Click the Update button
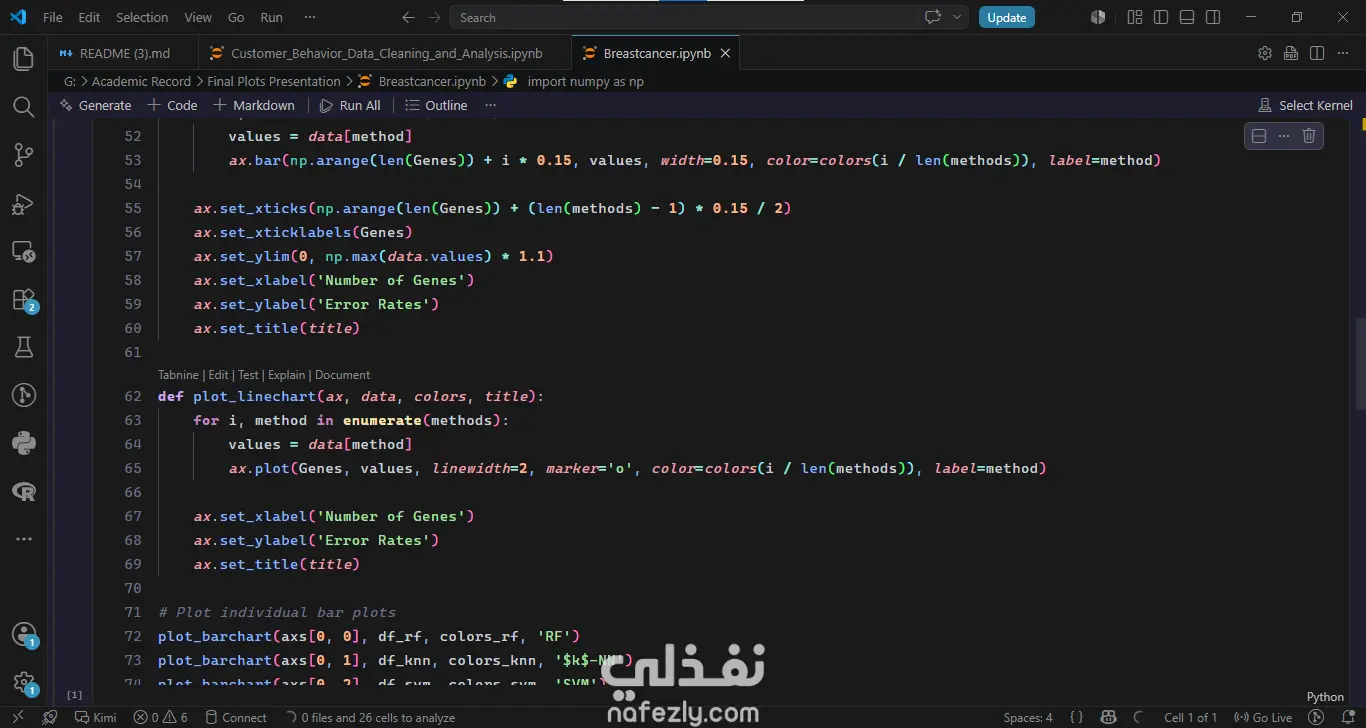1366x728 pixels. pos(1006,17)
